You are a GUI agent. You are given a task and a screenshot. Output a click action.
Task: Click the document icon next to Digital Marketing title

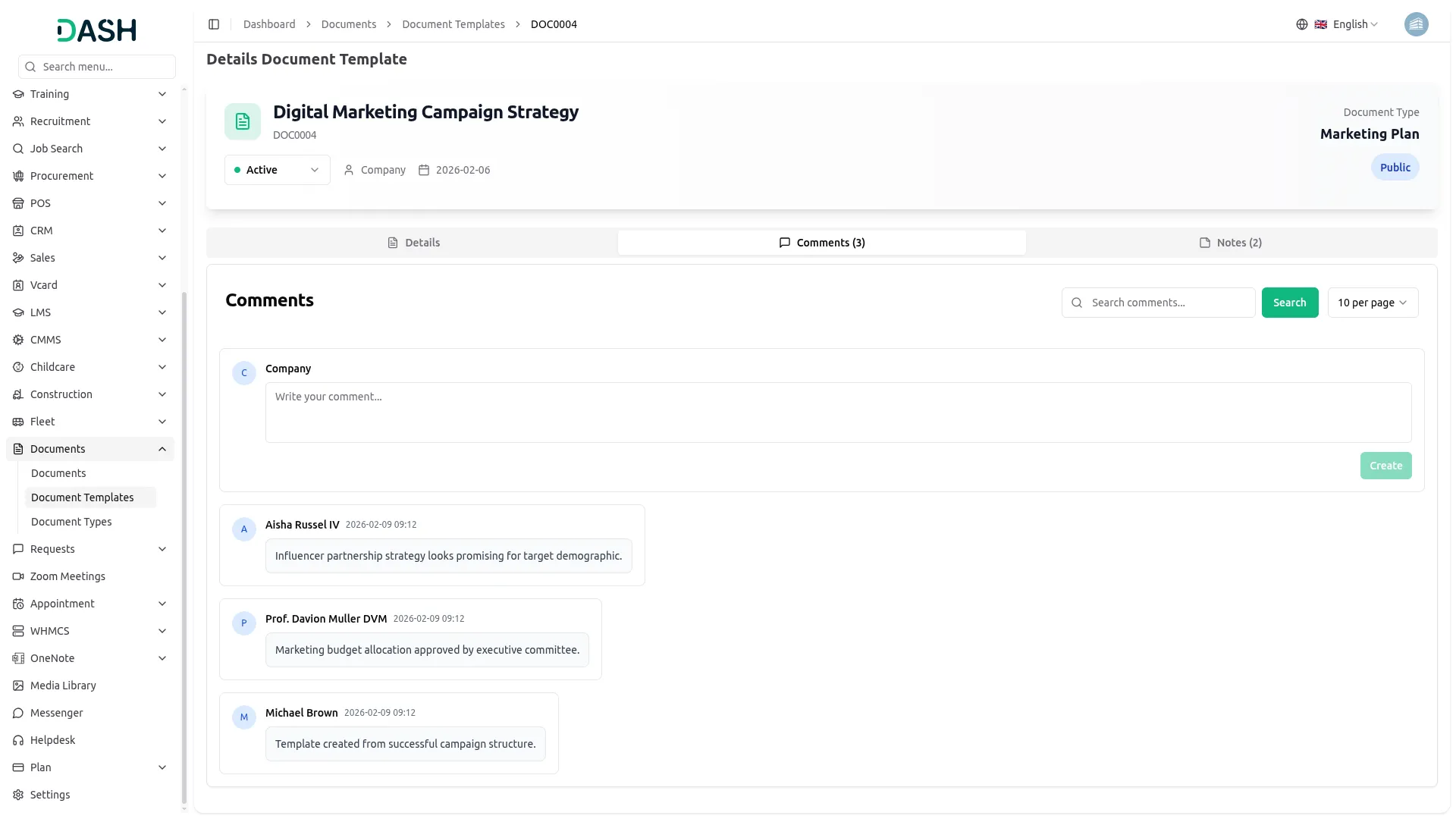click(x=241, y=121)
